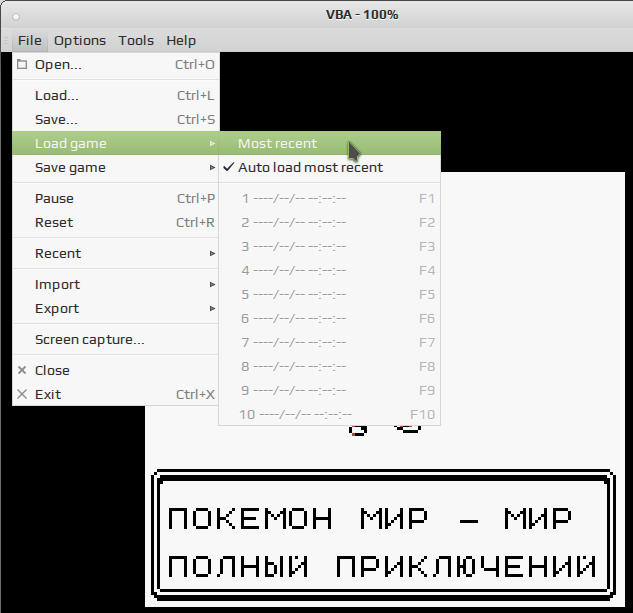
Task: Expand the Save game submenu arrow
Action: tap(212, 167)
